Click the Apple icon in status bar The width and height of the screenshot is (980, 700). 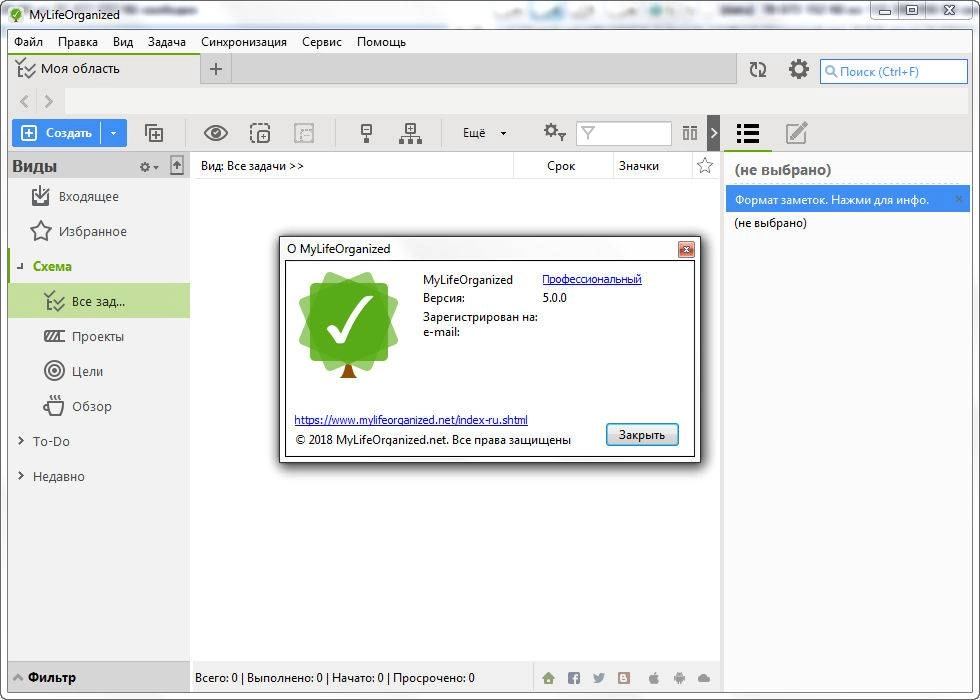(654, 678)
